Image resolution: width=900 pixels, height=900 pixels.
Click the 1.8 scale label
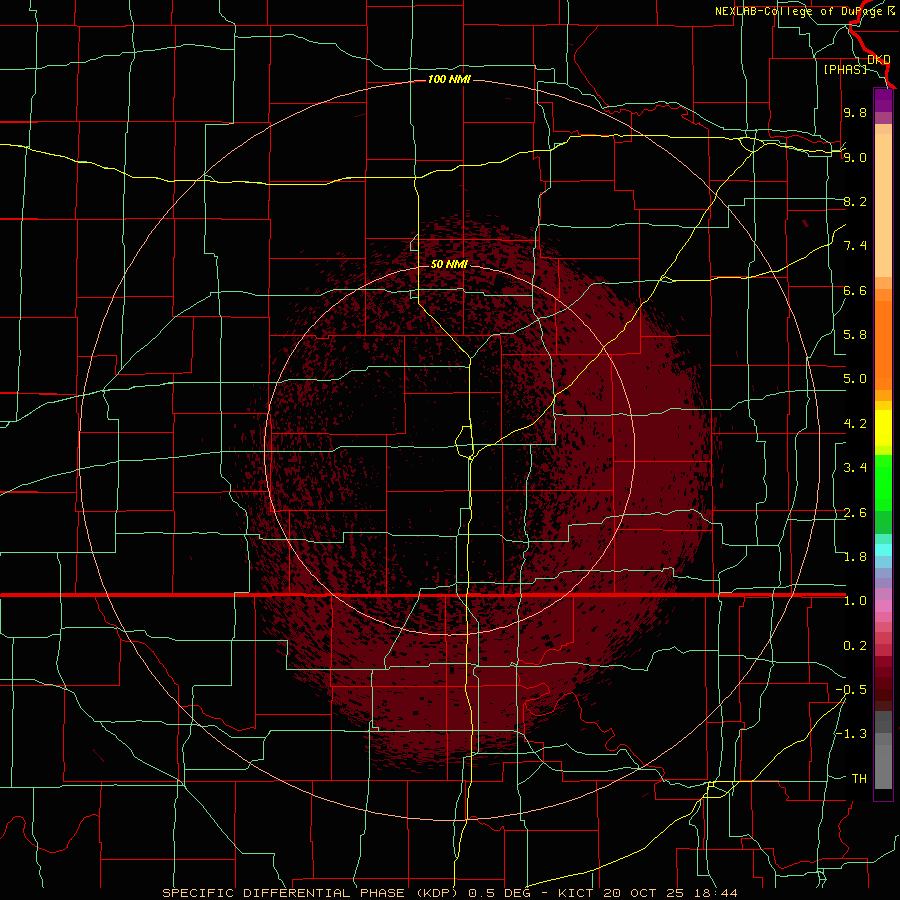[855, 557]
